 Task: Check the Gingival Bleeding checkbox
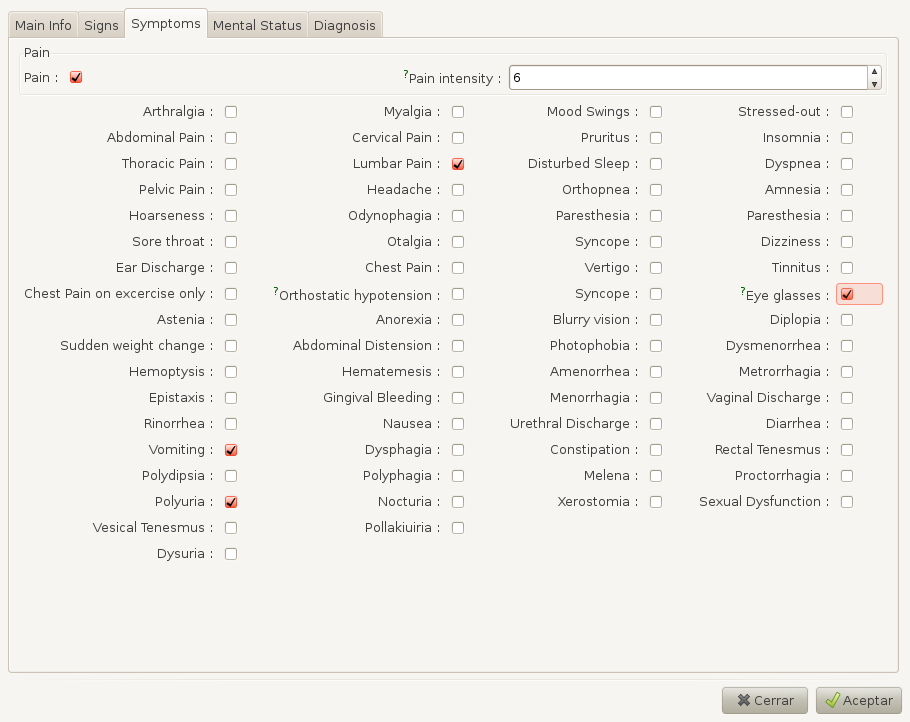point(458,398)
